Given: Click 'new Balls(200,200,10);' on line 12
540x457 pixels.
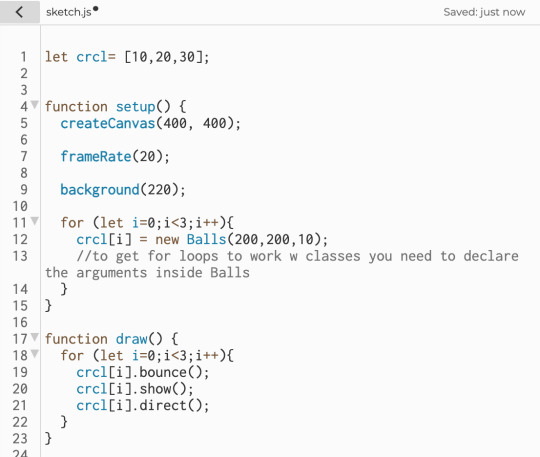Looking at the screenshot, I should pyautogui.click(x=241, y=239).
